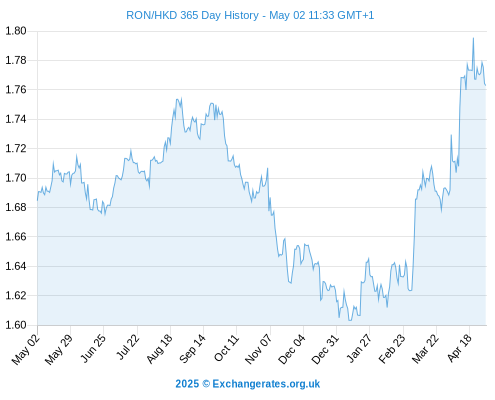Select the Dec 31 axis label
495x400 pixels.
(x=325, y=349)
